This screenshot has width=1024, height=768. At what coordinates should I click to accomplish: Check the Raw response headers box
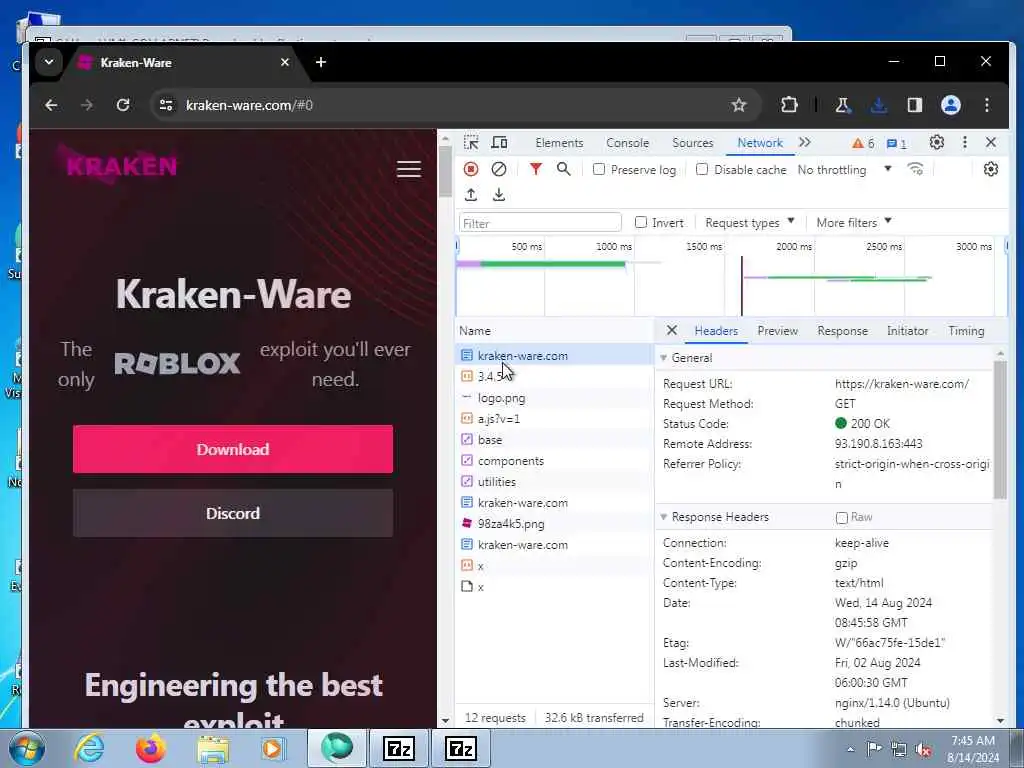[842, 517]
